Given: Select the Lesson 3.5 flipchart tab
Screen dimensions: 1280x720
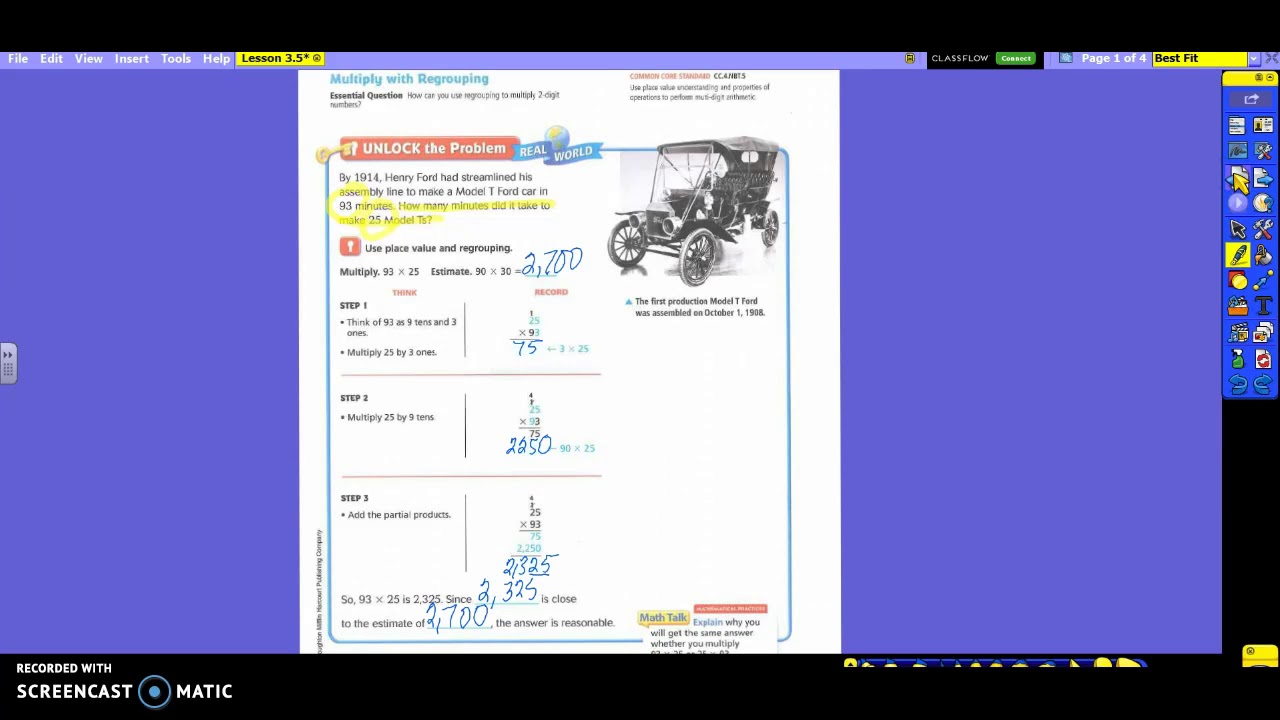Looking at the screenshot, I should click(x=281, y=58).
